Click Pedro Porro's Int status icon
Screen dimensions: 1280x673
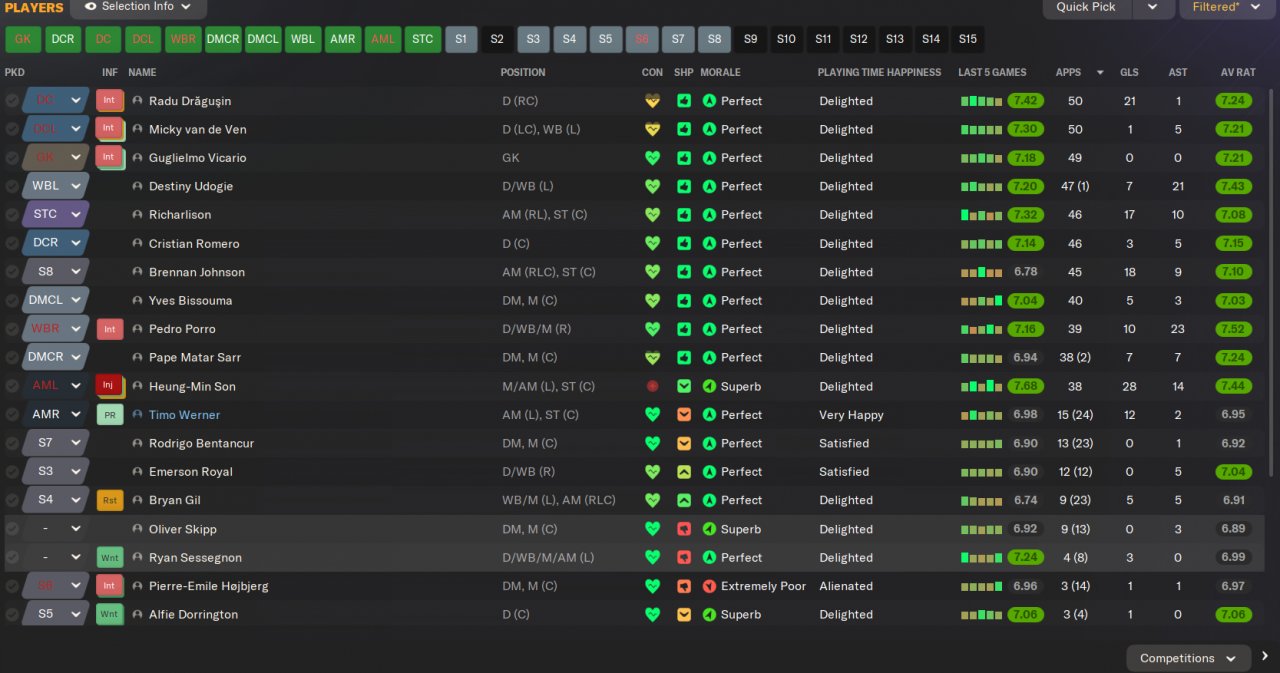(x=109, y=329)
